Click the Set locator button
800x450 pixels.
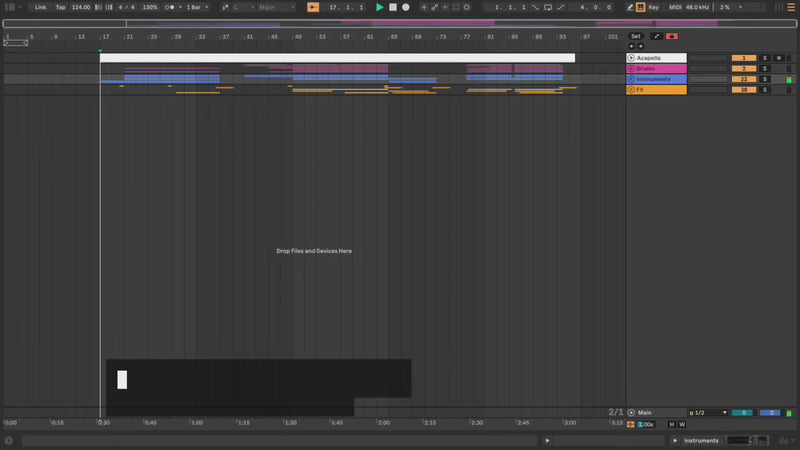click(x=635, y=36)
